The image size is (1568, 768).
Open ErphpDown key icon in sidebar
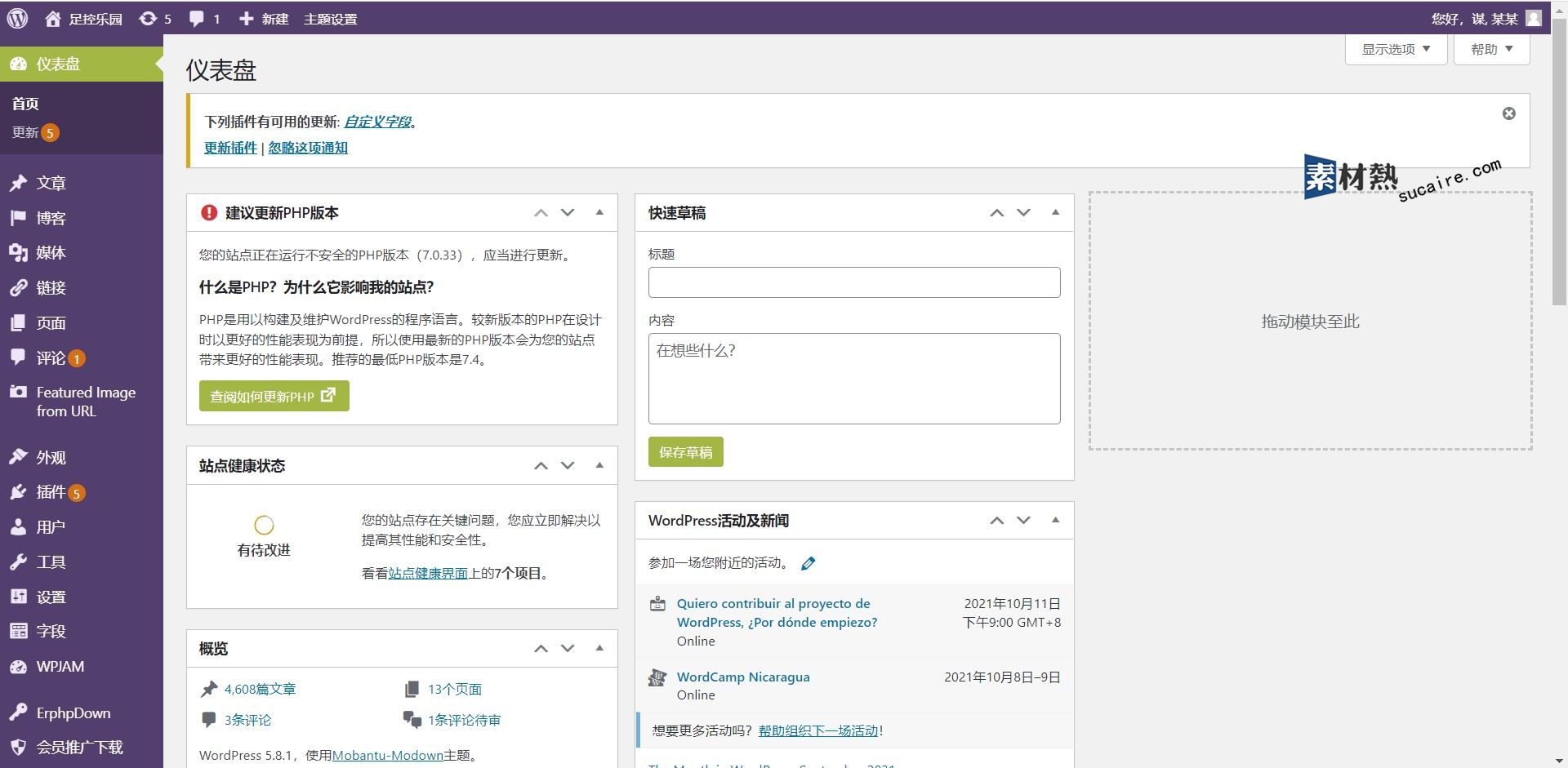tap(18, 713)
